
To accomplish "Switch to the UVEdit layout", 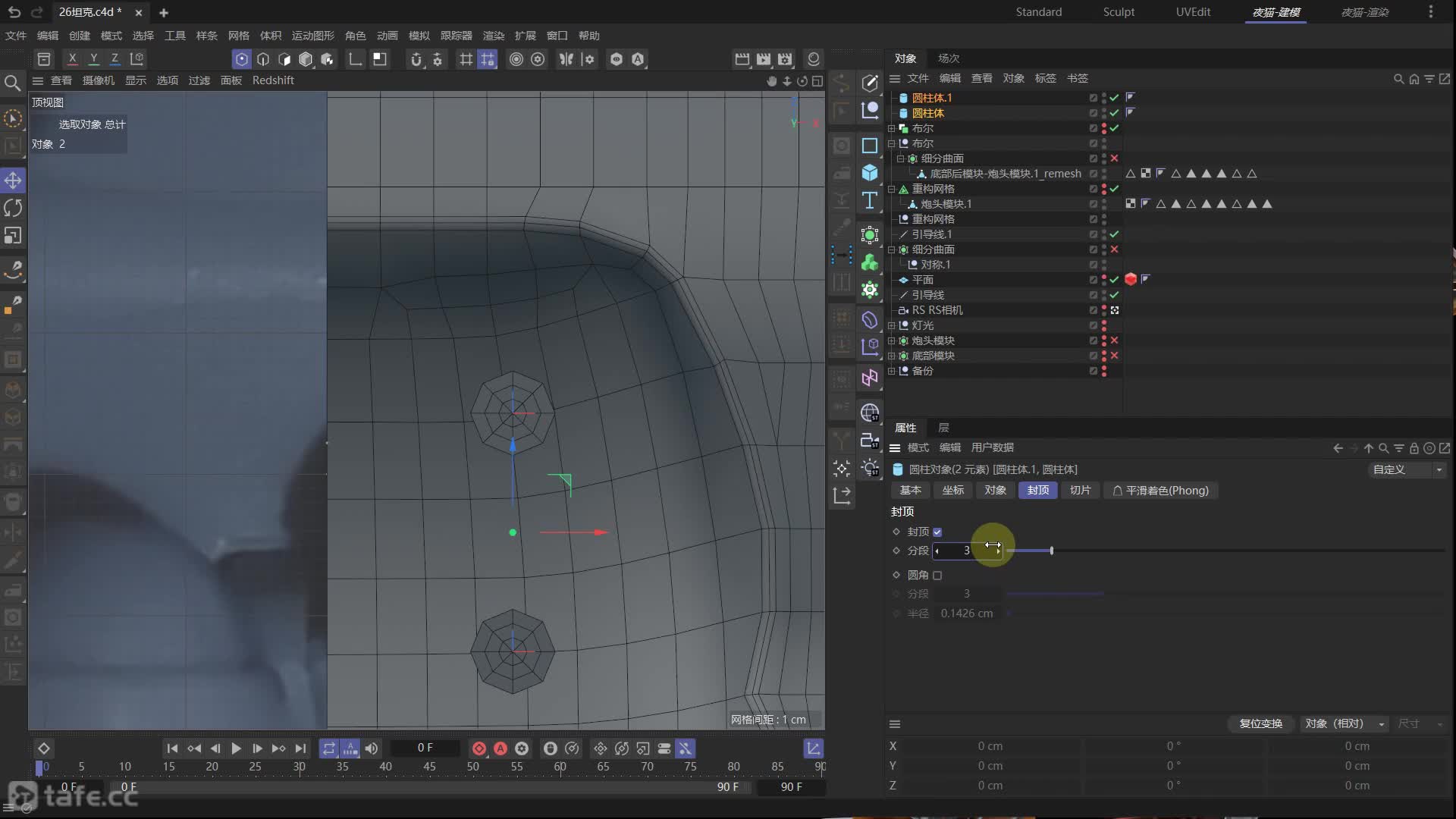I will [x=1193, y=12].
